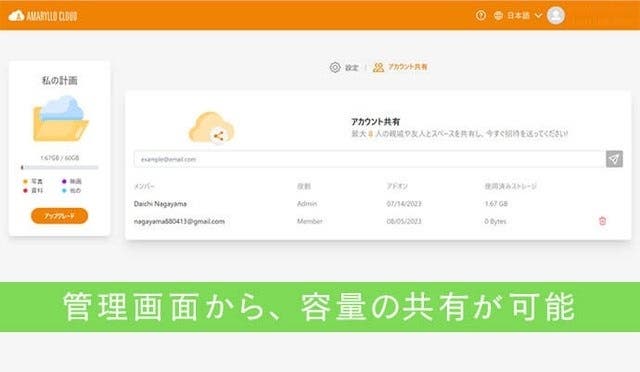Click the 07/14/2023 date cell
640x372 pixels.
click(404, 204)
